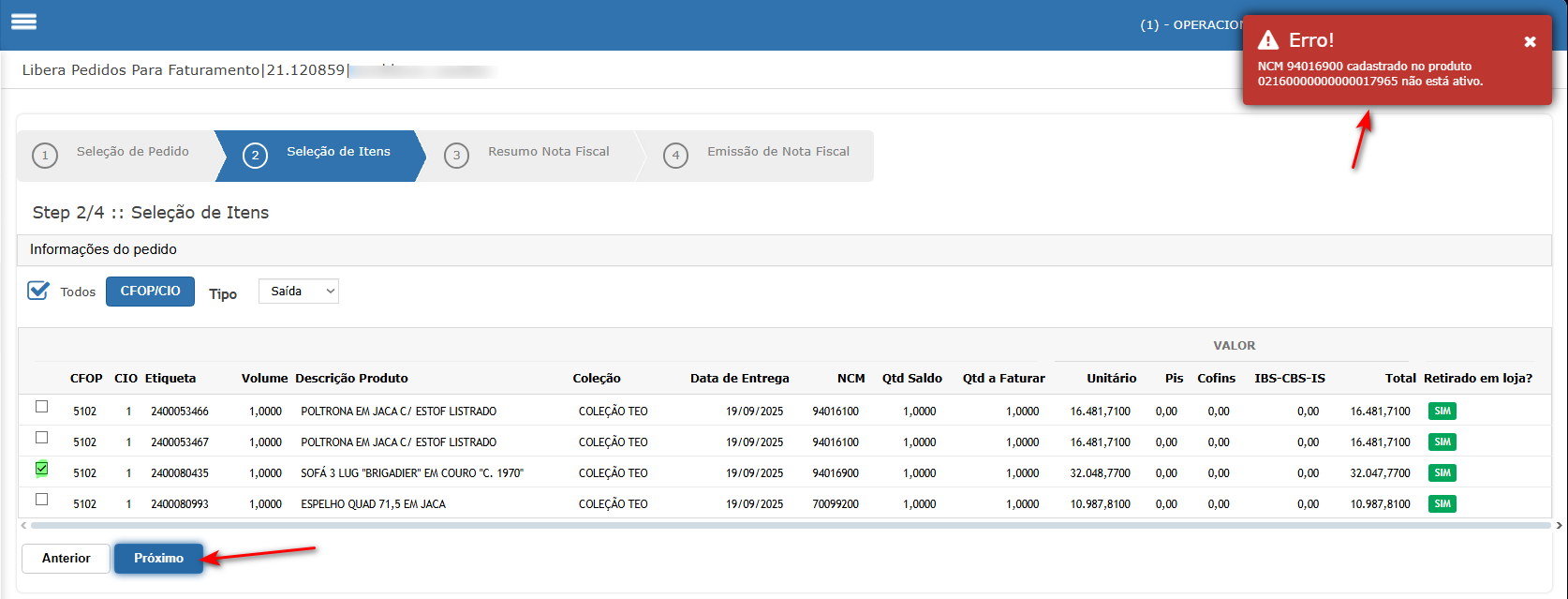Select the ESPELHO QUAD 71,5 checkbox
Viewport: 1568px width, 599px height.
point(41,500)
